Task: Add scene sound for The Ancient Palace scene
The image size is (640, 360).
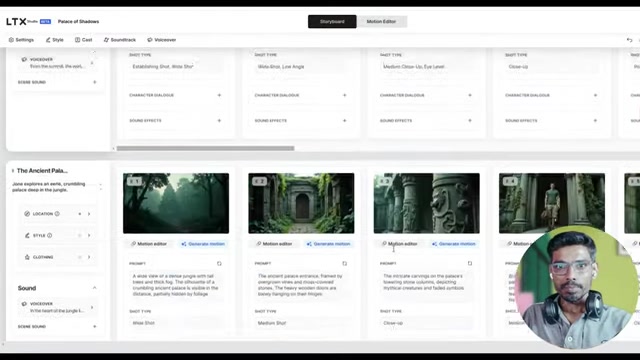Action: pos(95,327)
